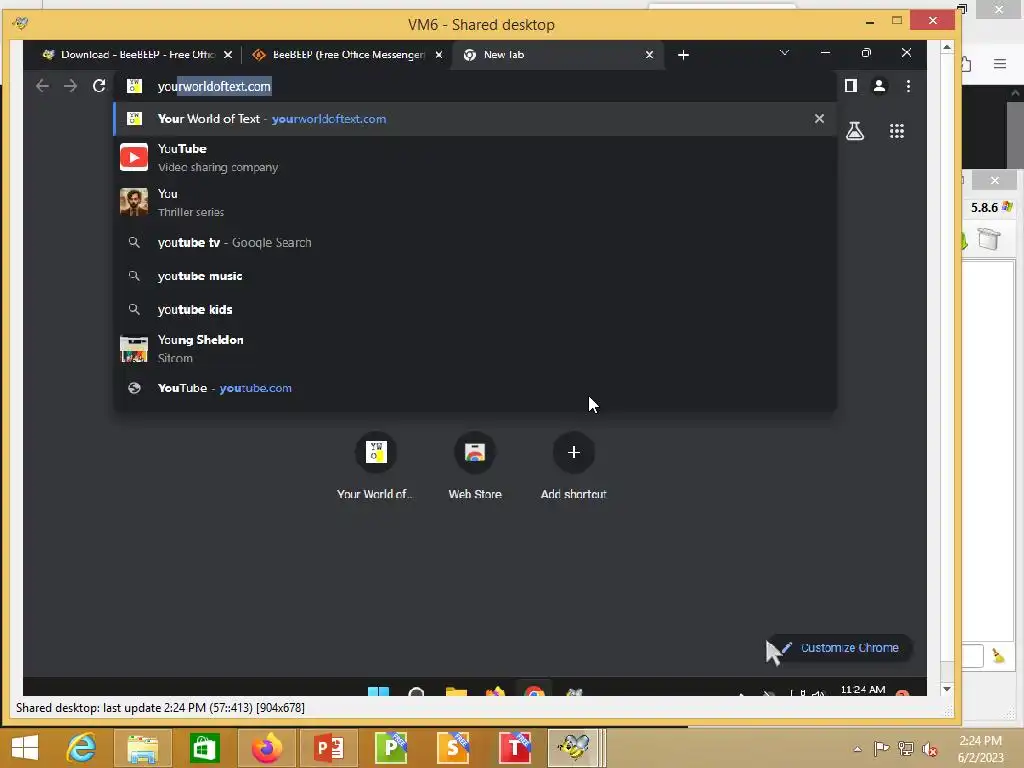Launch Internet Explorer from taskbar
This screenshot has height=768, width=1024.
tap(82, 748)
